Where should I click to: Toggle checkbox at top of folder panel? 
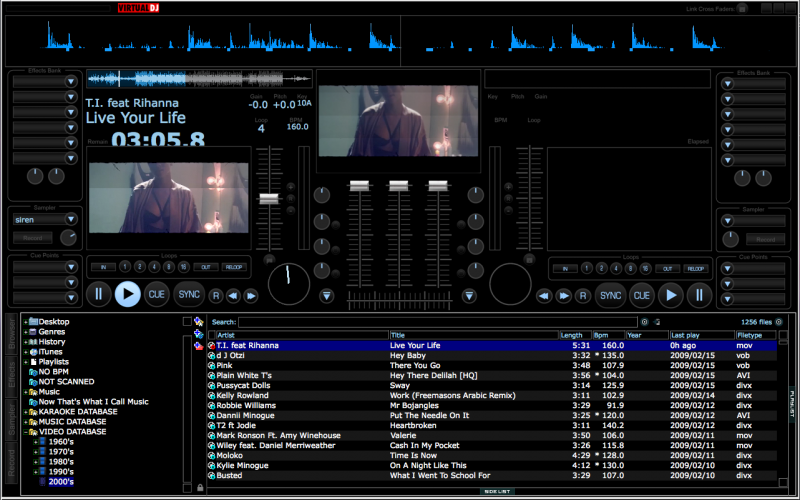pyautogui.click(x=187, y=321)
